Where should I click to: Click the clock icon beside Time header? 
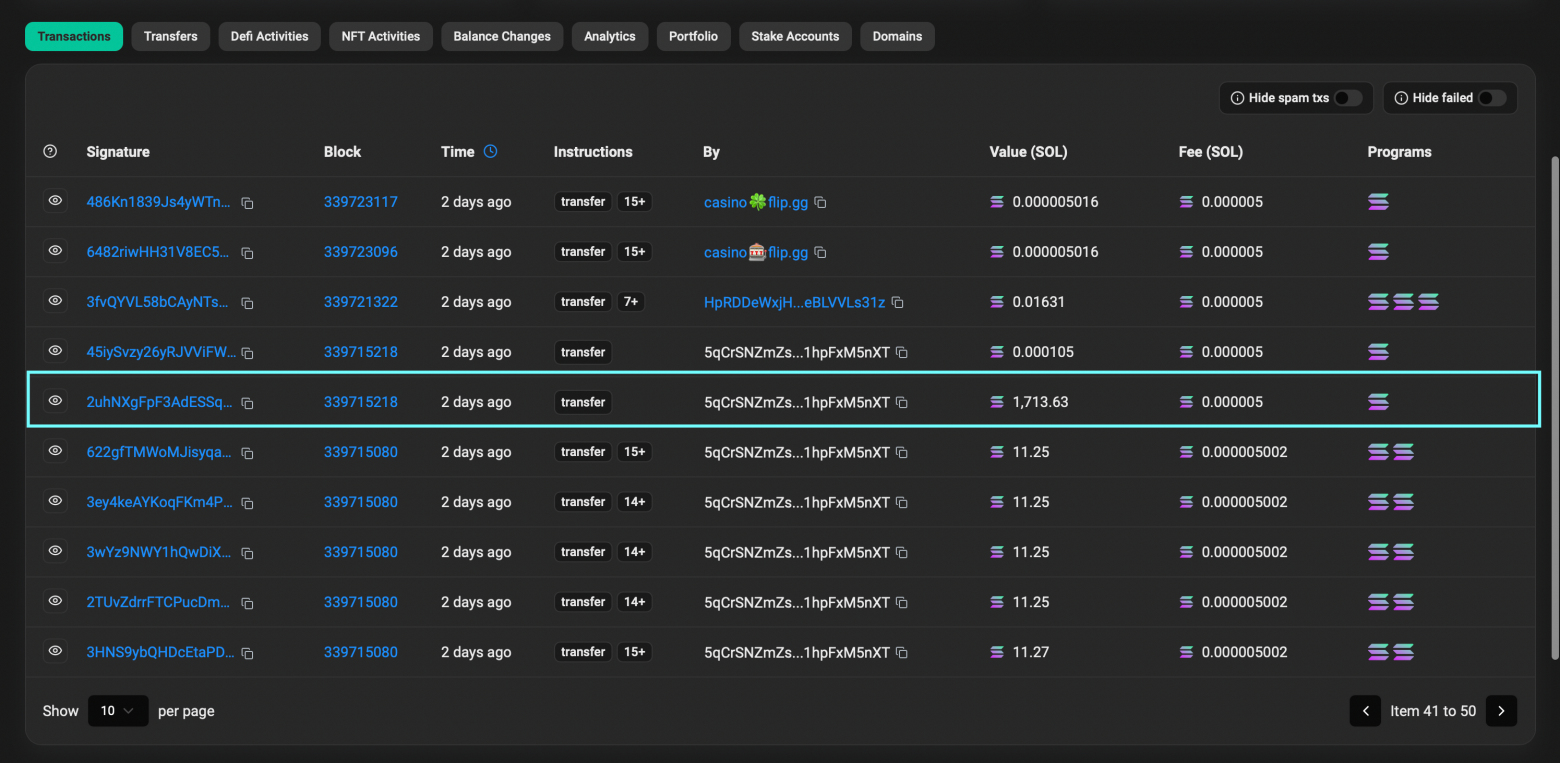(490, 152)
